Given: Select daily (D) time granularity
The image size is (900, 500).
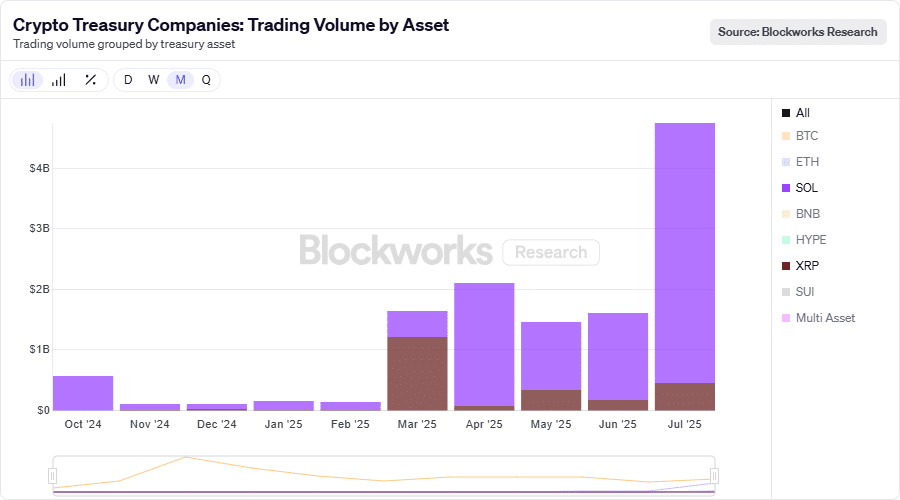Looking at the screenshot, I should coord(128,80).
